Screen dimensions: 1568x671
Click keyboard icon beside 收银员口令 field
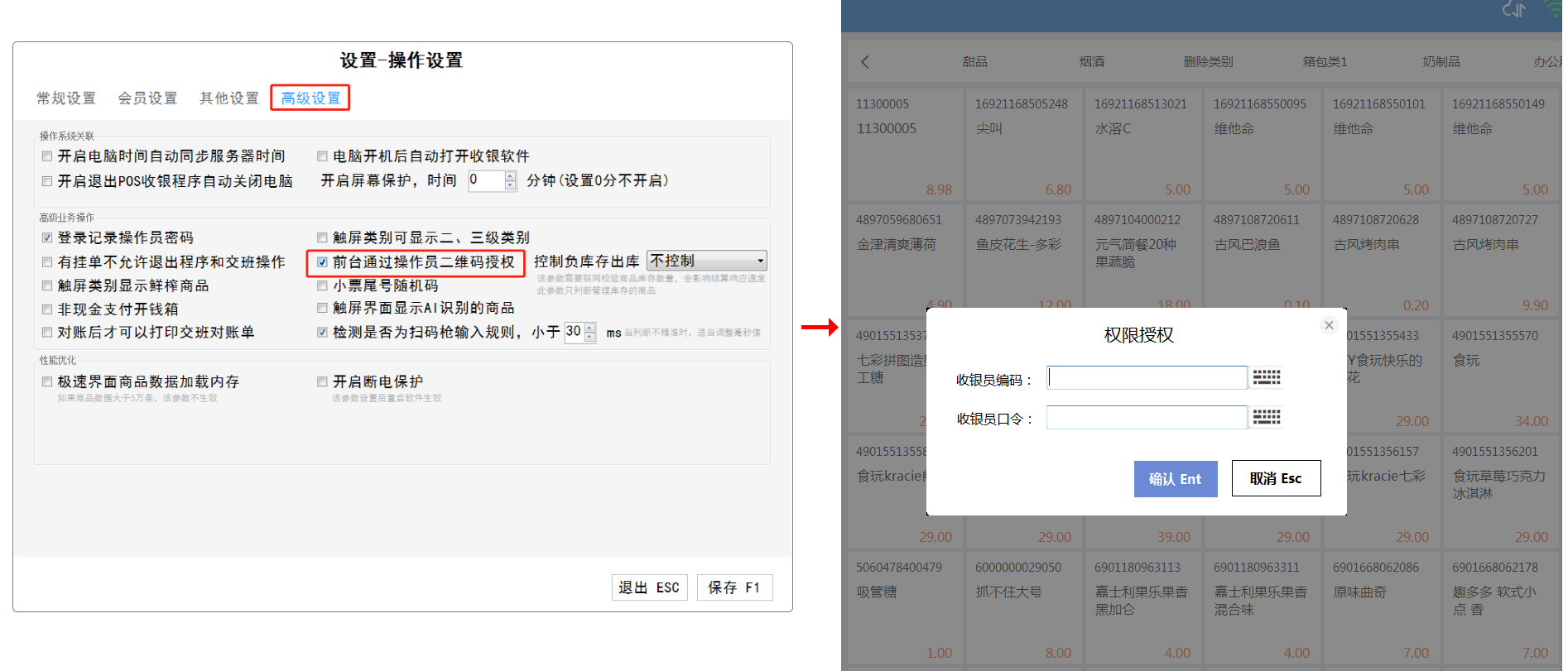click(x=1266, y=417)
